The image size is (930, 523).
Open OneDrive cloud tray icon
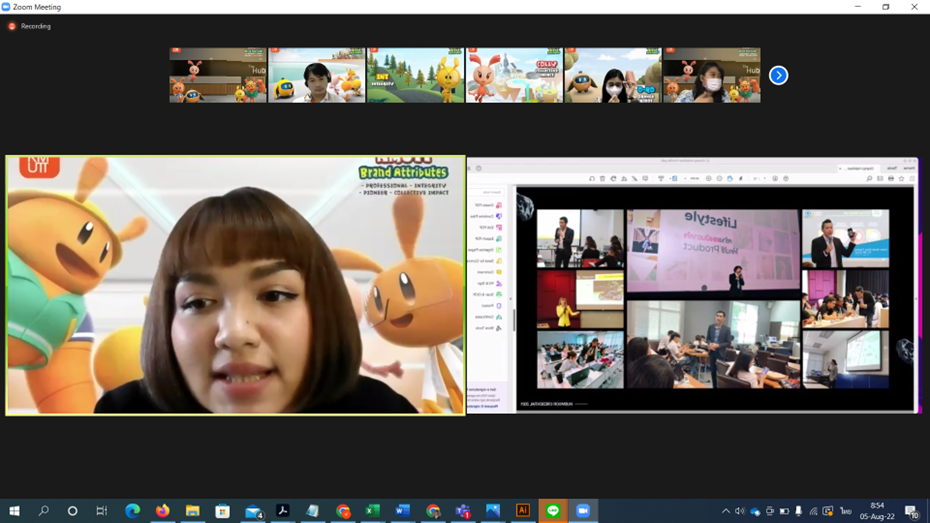[755, 511]
